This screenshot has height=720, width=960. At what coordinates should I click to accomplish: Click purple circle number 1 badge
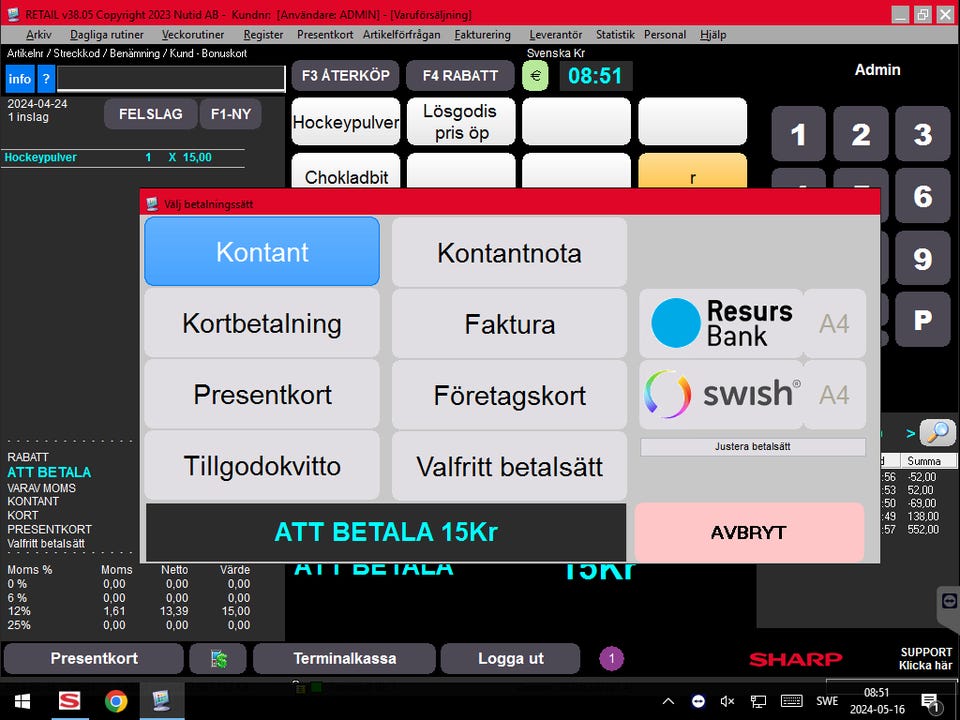[x=611, y=659]
